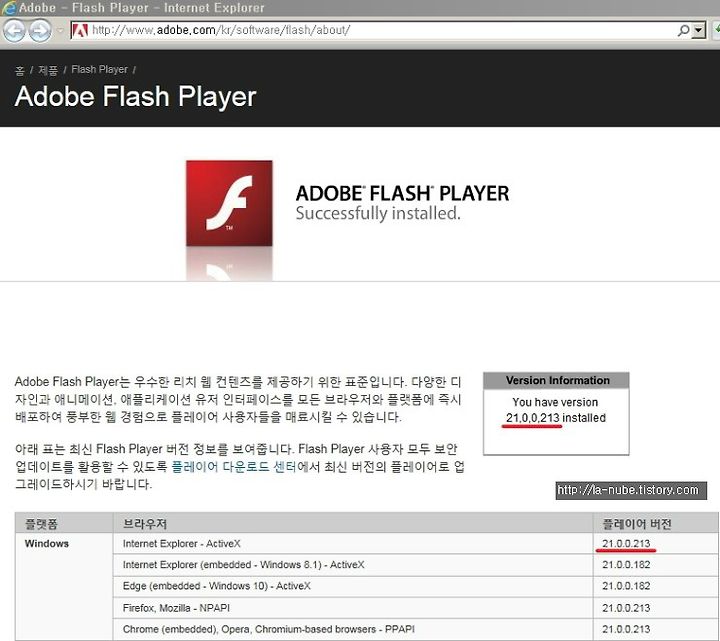Click version 21.0.0.182 in the Edge row
720x641 pixels.
click(x=626, y=586)
